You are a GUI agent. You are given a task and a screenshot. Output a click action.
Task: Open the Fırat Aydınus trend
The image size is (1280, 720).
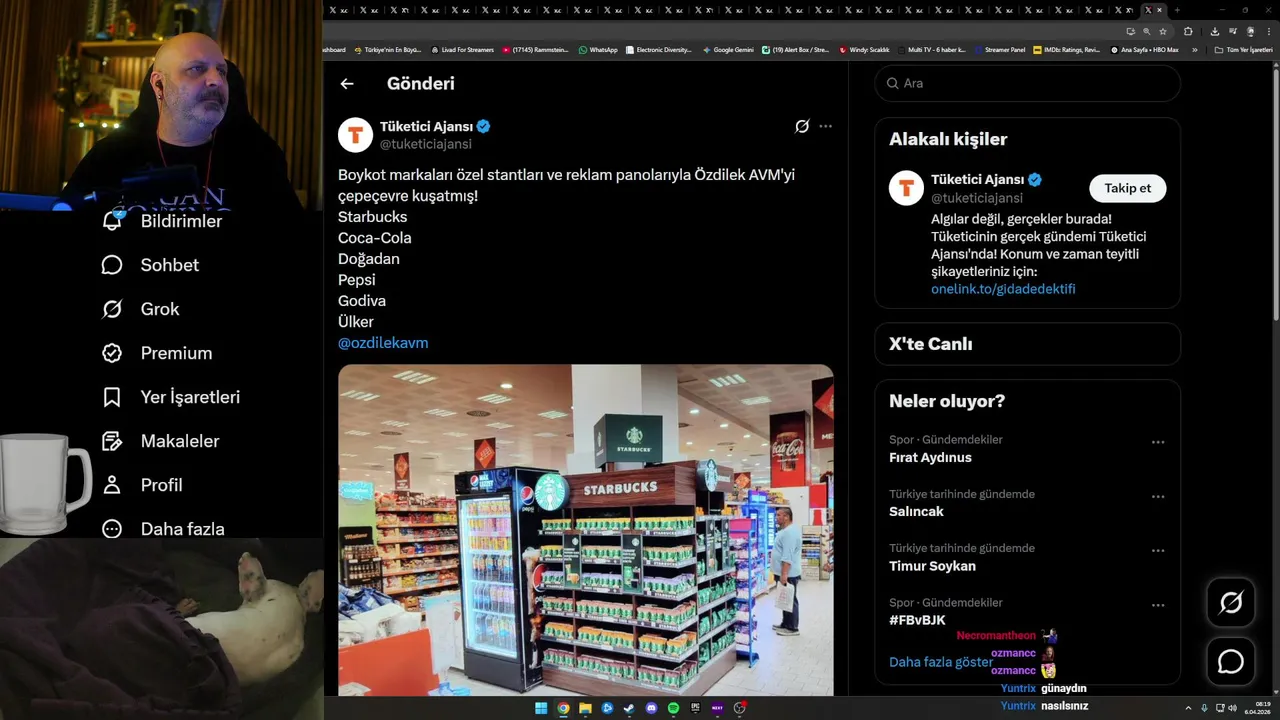[930, 458]
